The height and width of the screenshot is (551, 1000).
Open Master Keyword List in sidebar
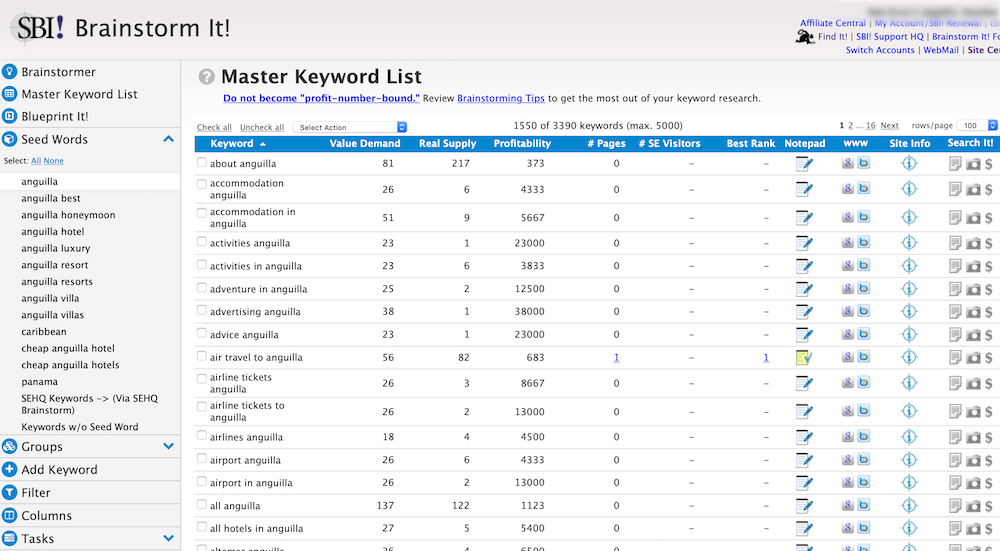[x=79, y=94]
